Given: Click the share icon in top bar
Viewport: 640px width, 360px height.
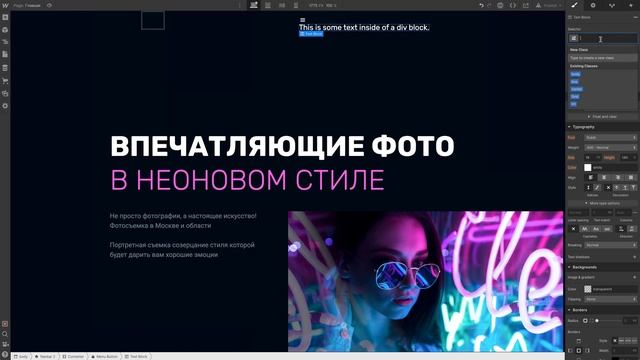Looking at the screenshot, I should (x=526, y=5).
